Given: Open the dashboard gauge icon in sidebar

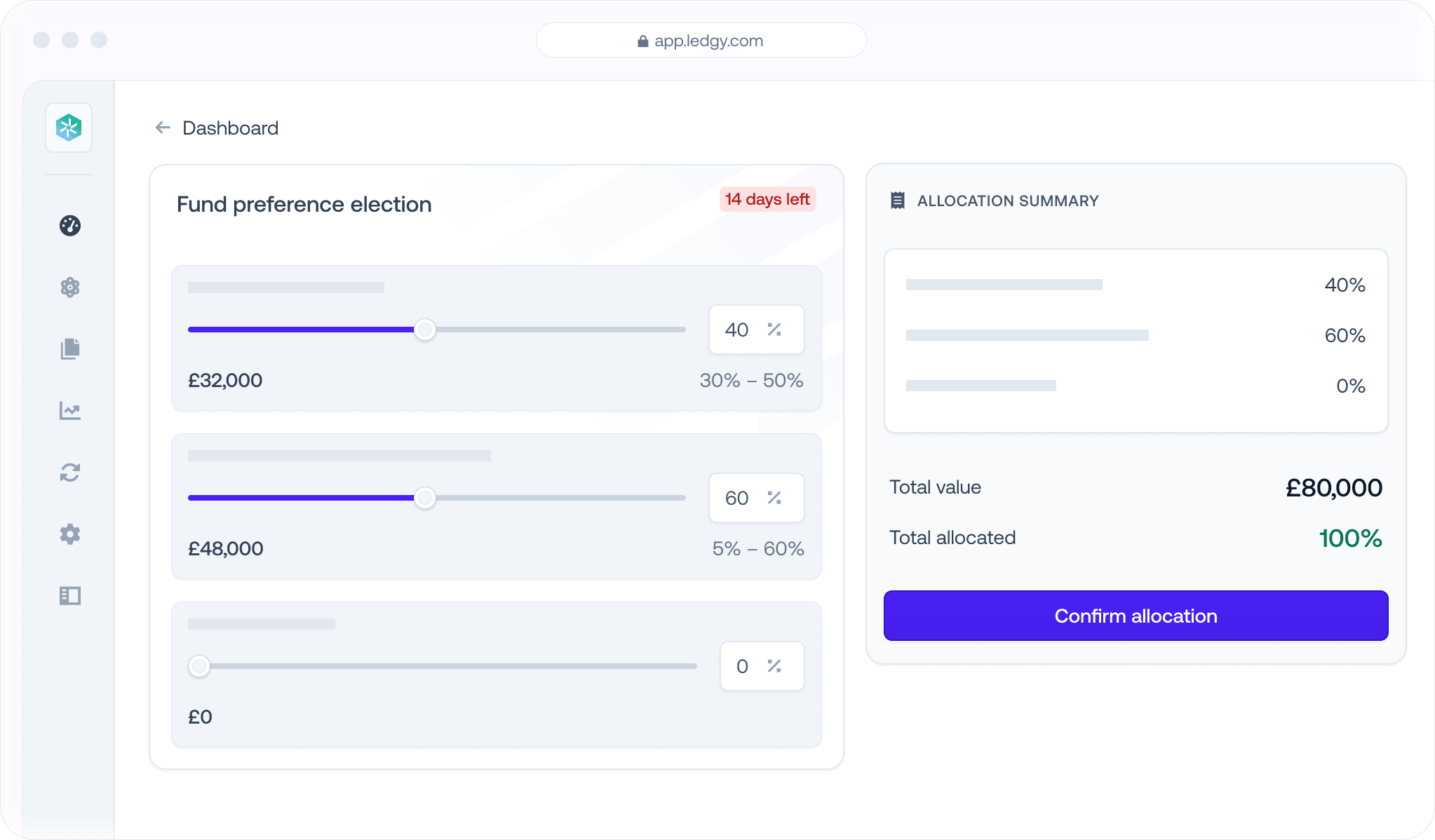Looking at the screenshot, I should 70,226.
